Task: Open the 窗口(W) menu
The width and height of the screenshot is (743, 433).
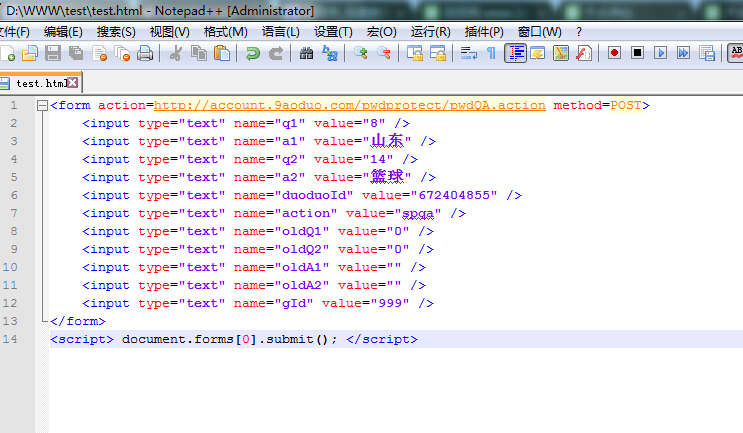Action: [539, 32]
